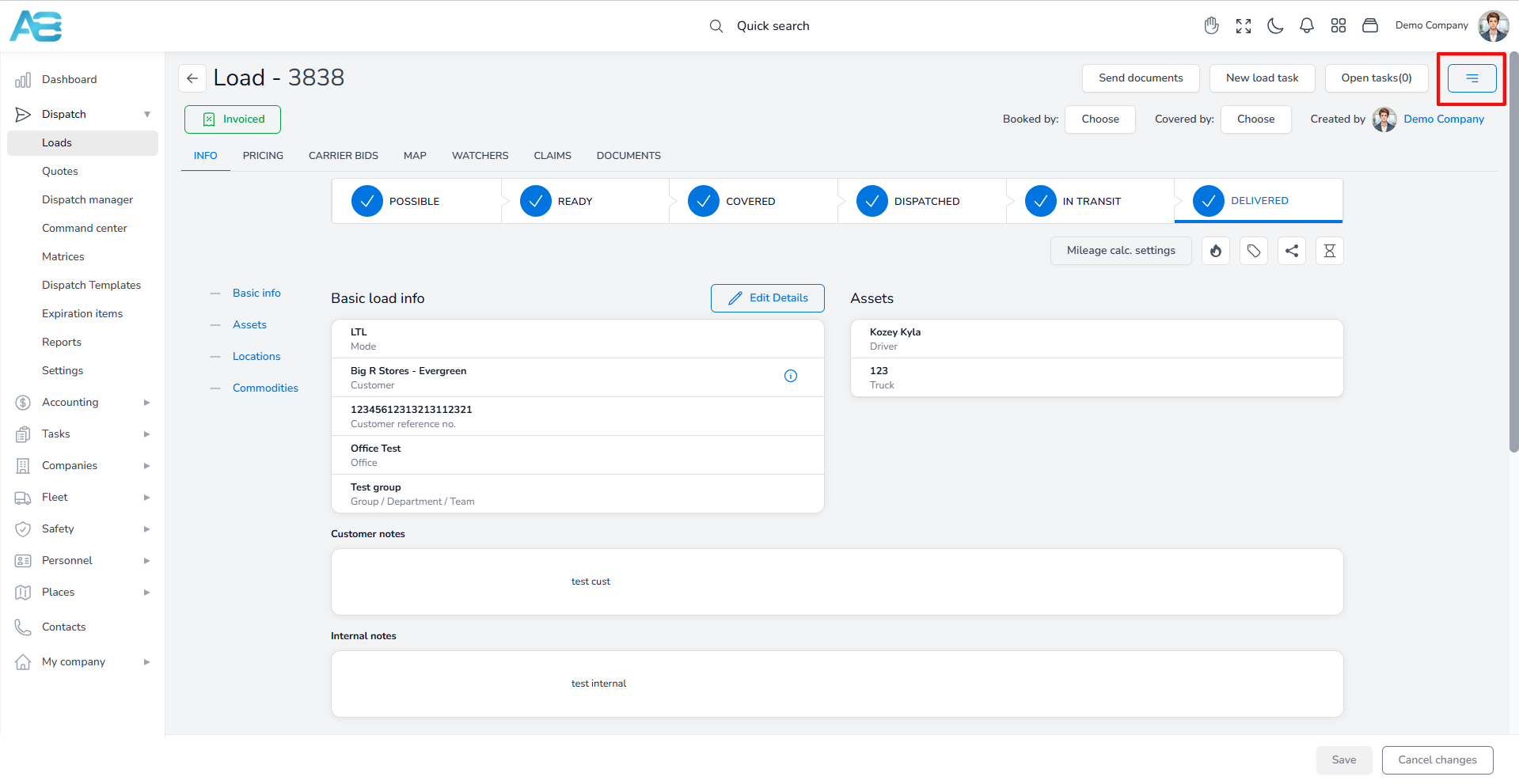The image size is (1519, 784).
Task: Go back using the arrow button
Action: coord(192,78)
